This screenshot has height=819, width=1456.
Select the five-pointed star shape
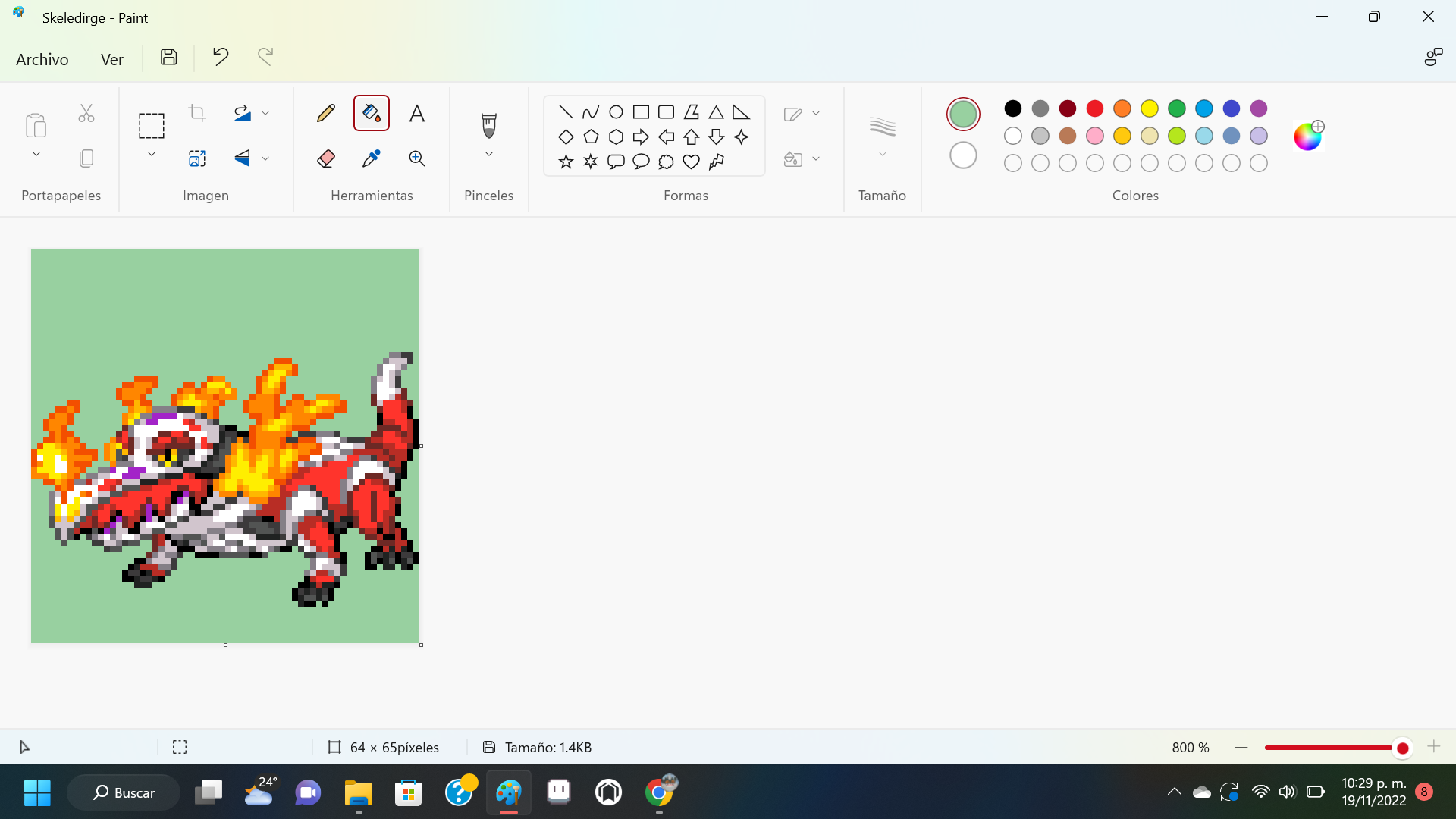click(566, 161)
